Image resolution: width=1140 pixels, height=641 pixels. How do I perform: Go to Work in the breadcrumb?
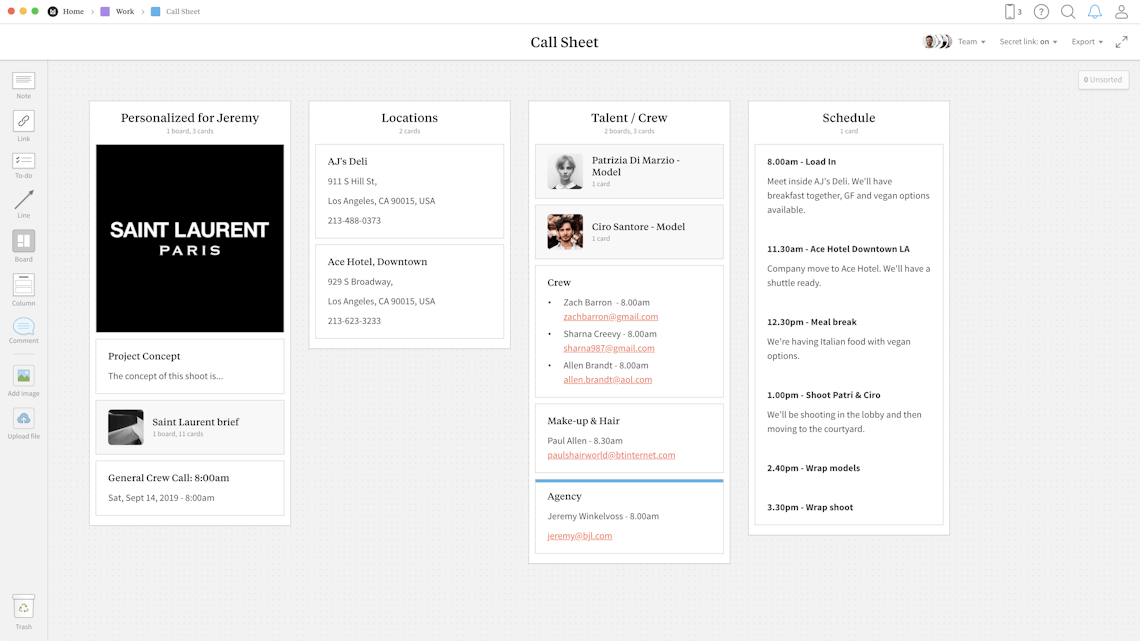125,12
